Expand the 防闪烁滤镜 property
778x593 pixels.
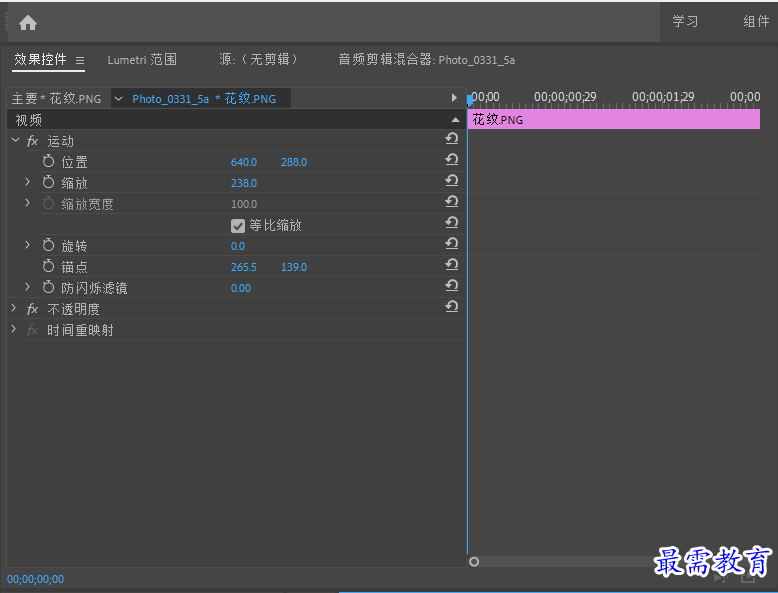pyautogui.click(x=27, y=287)
